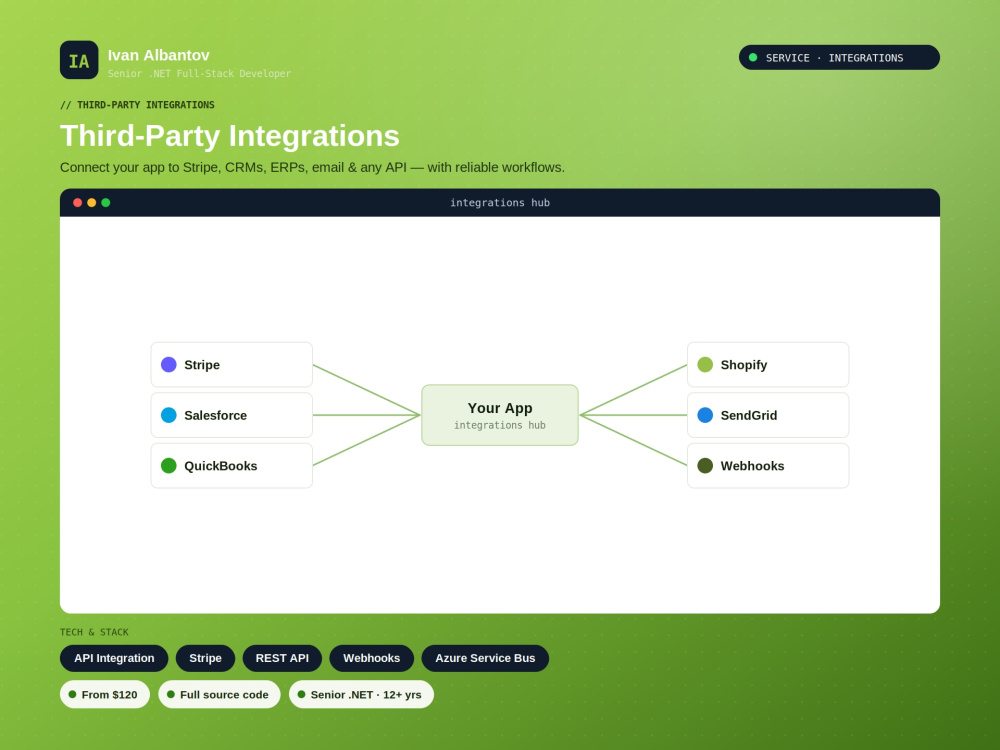1000x750 pixels.
Task: Click the TECH & STACK label
Action: (94, 632)
